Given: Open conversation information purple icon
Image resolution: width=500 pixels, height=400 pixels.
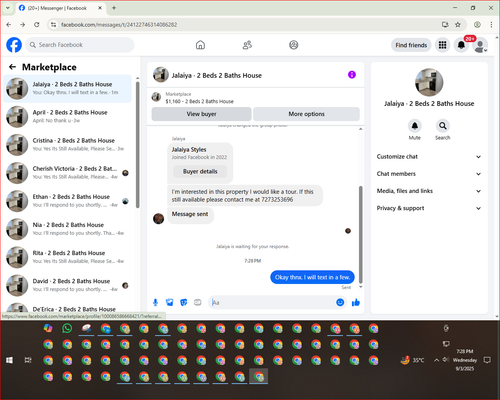Looking at the screenshot, I should tap(352, 75).
